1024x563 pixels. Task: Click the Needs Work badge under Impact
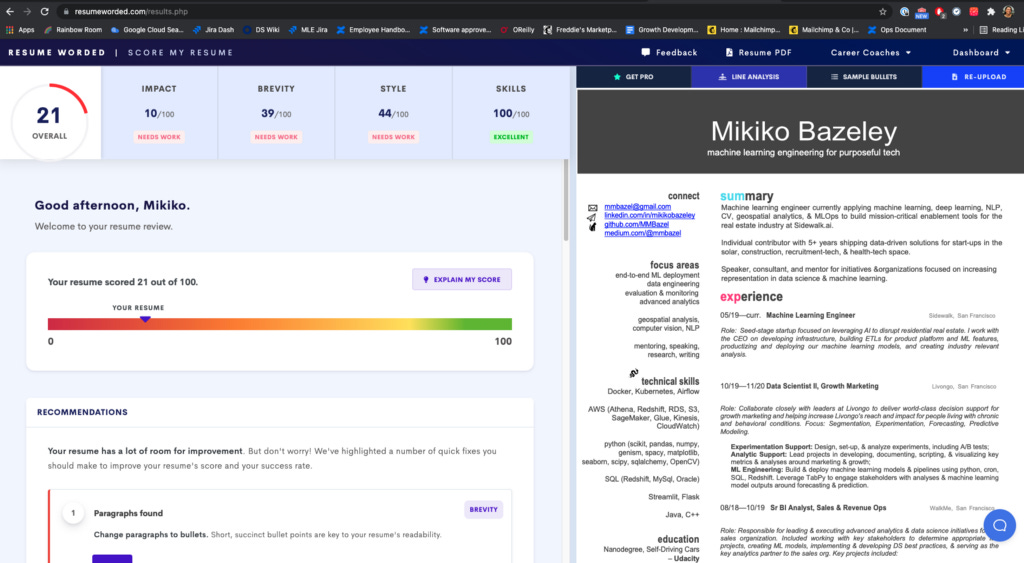(159, 137)
